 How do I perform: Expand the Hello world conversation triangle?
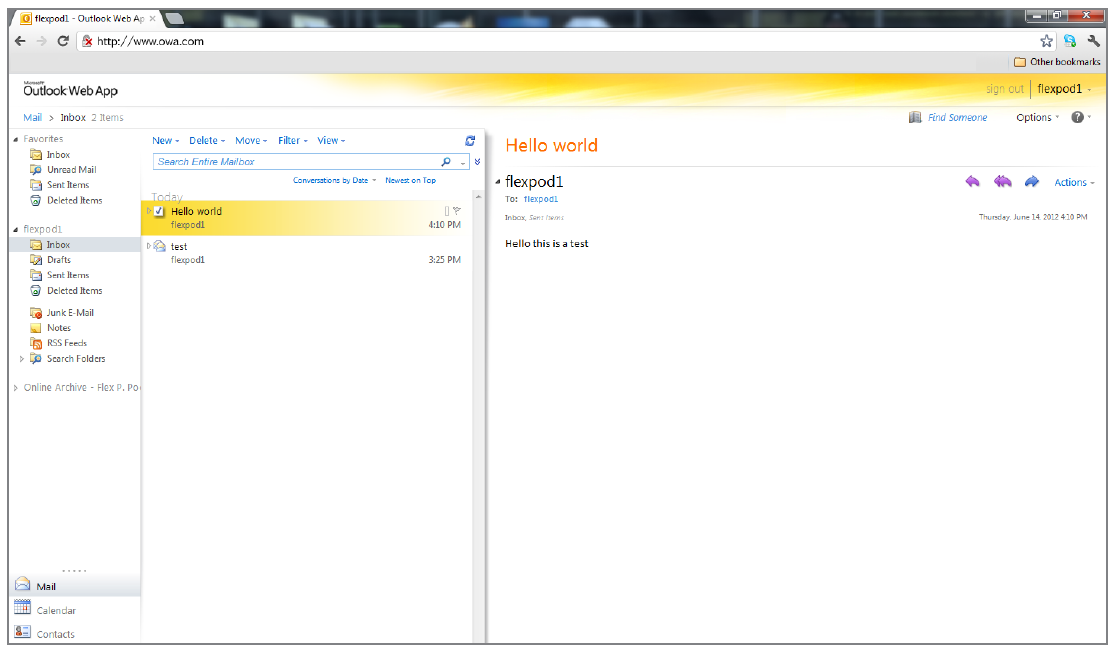click(x=149, y=211)
